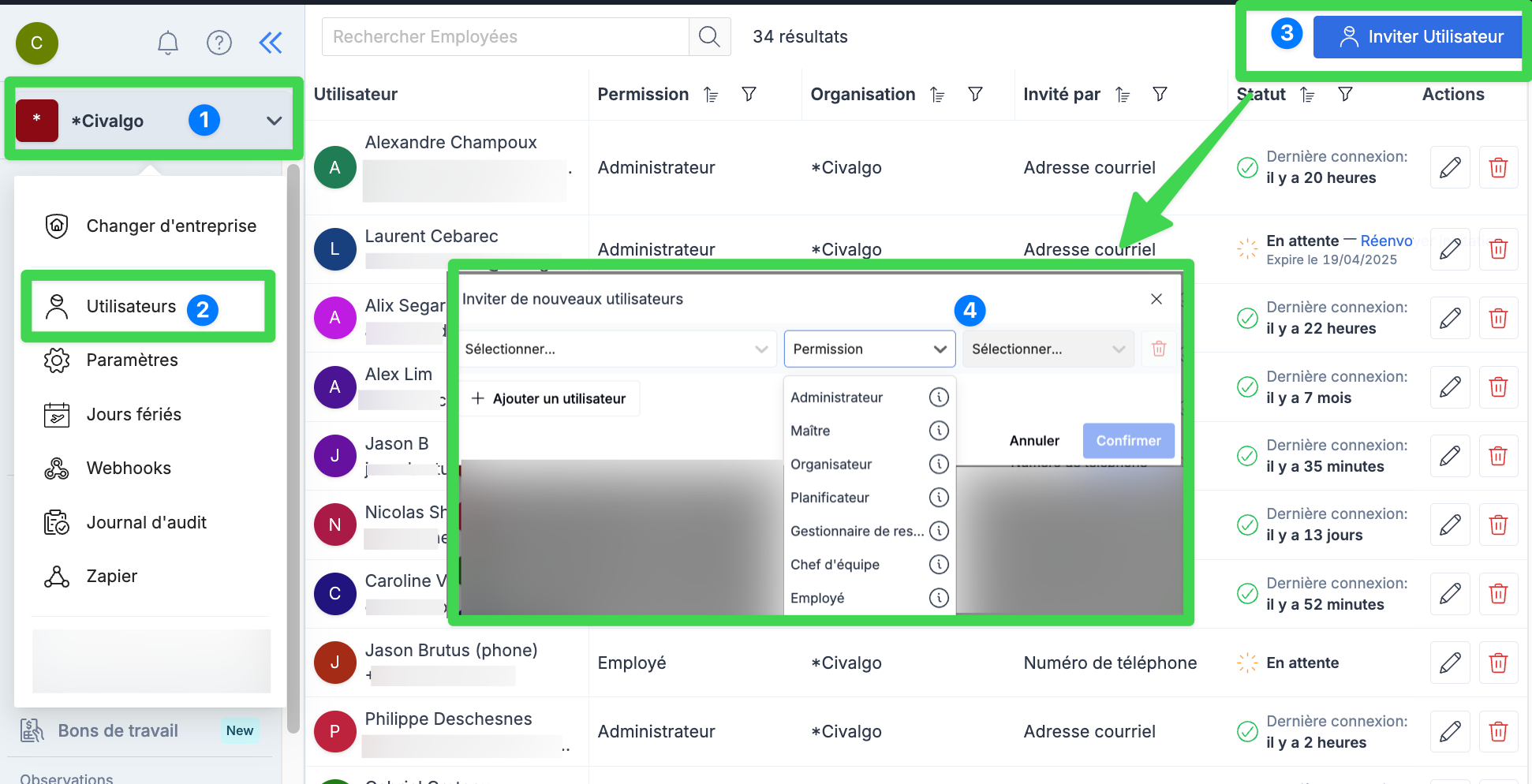This screenshot has width=1532, height=784.
Task: Focus the Rechercher Employées search field
Action: tap(505, 37)
